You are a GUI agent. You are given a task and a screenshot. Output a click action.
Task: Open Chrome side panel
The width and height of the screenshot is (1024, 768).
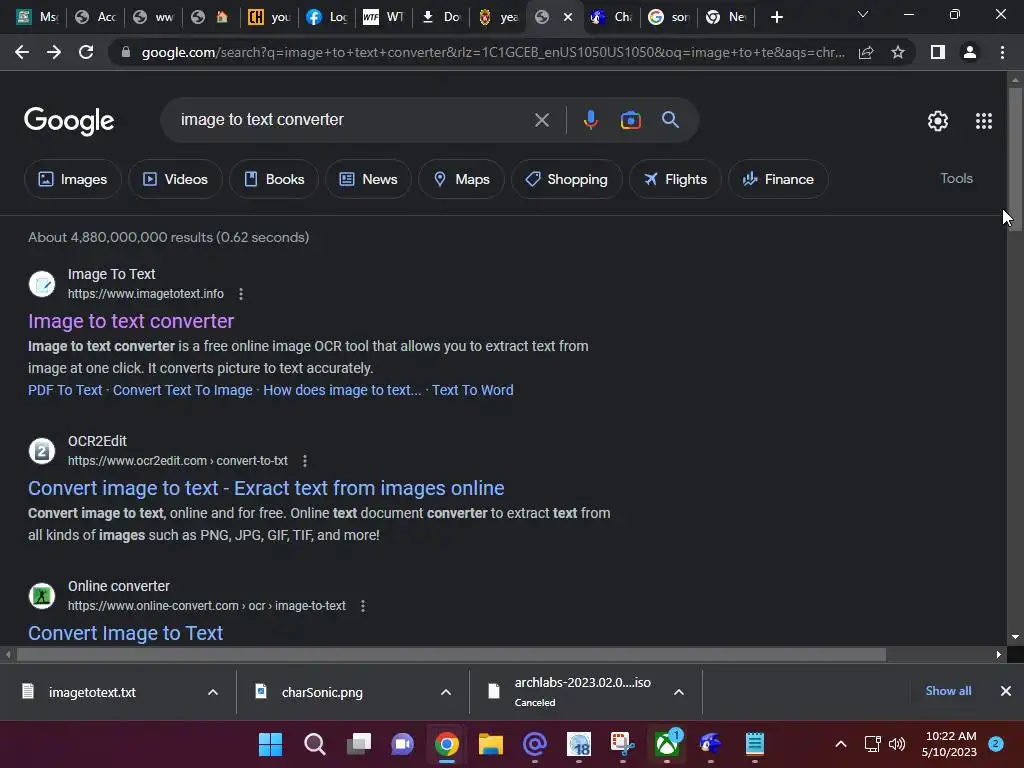[x=938, y=52]
